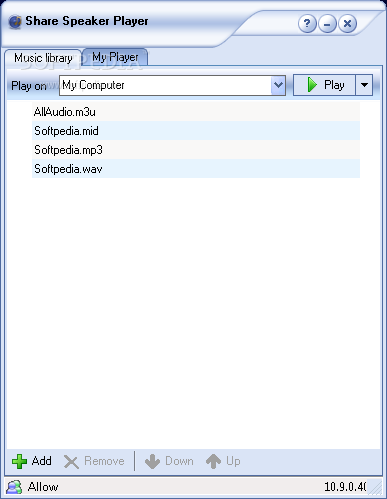Select Softpedia.mid in the playlist
This screenshot has height=499, width=387.
[x=196, y=131]
